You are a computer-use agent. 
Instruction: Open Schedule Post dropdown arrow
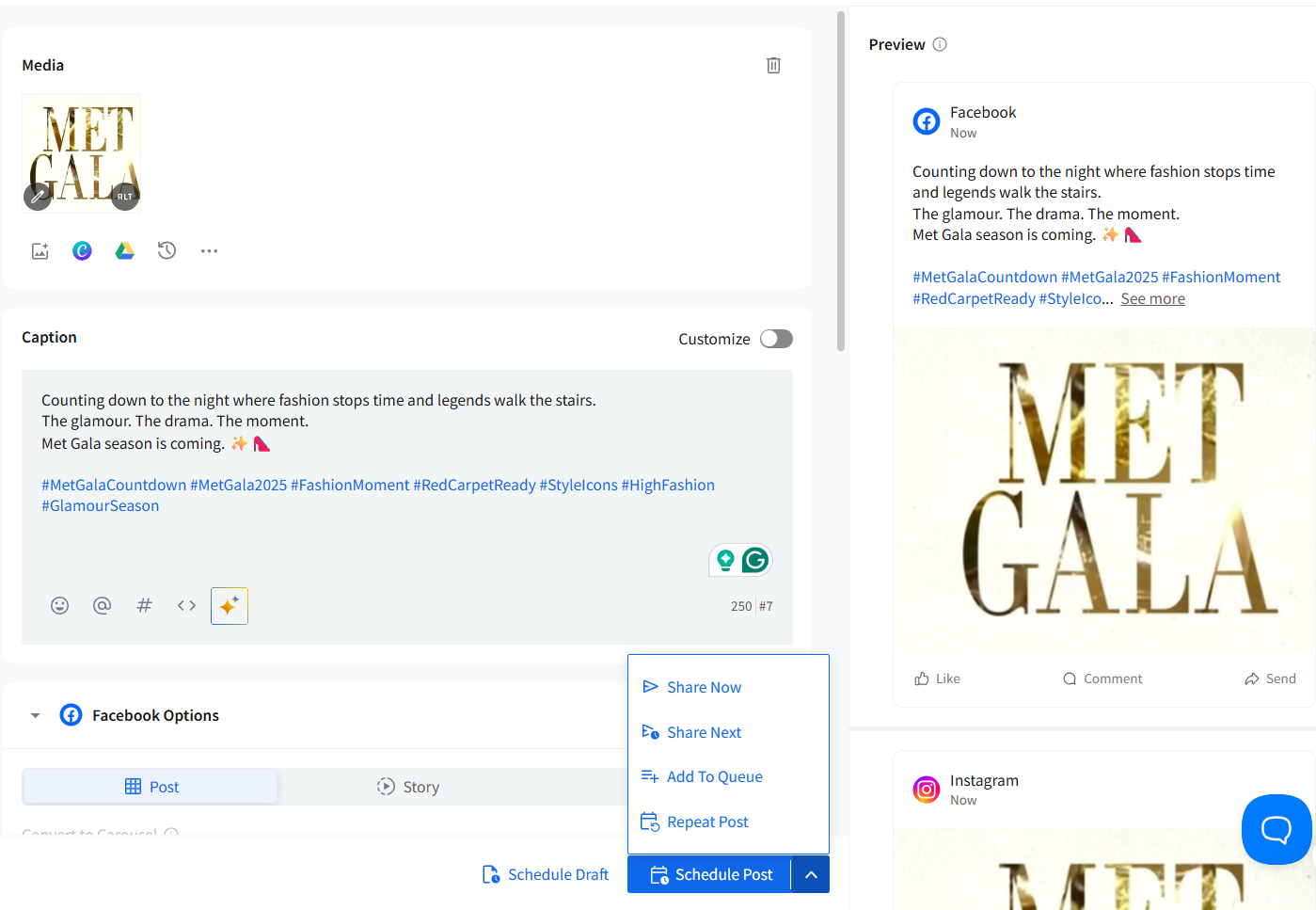811,874
